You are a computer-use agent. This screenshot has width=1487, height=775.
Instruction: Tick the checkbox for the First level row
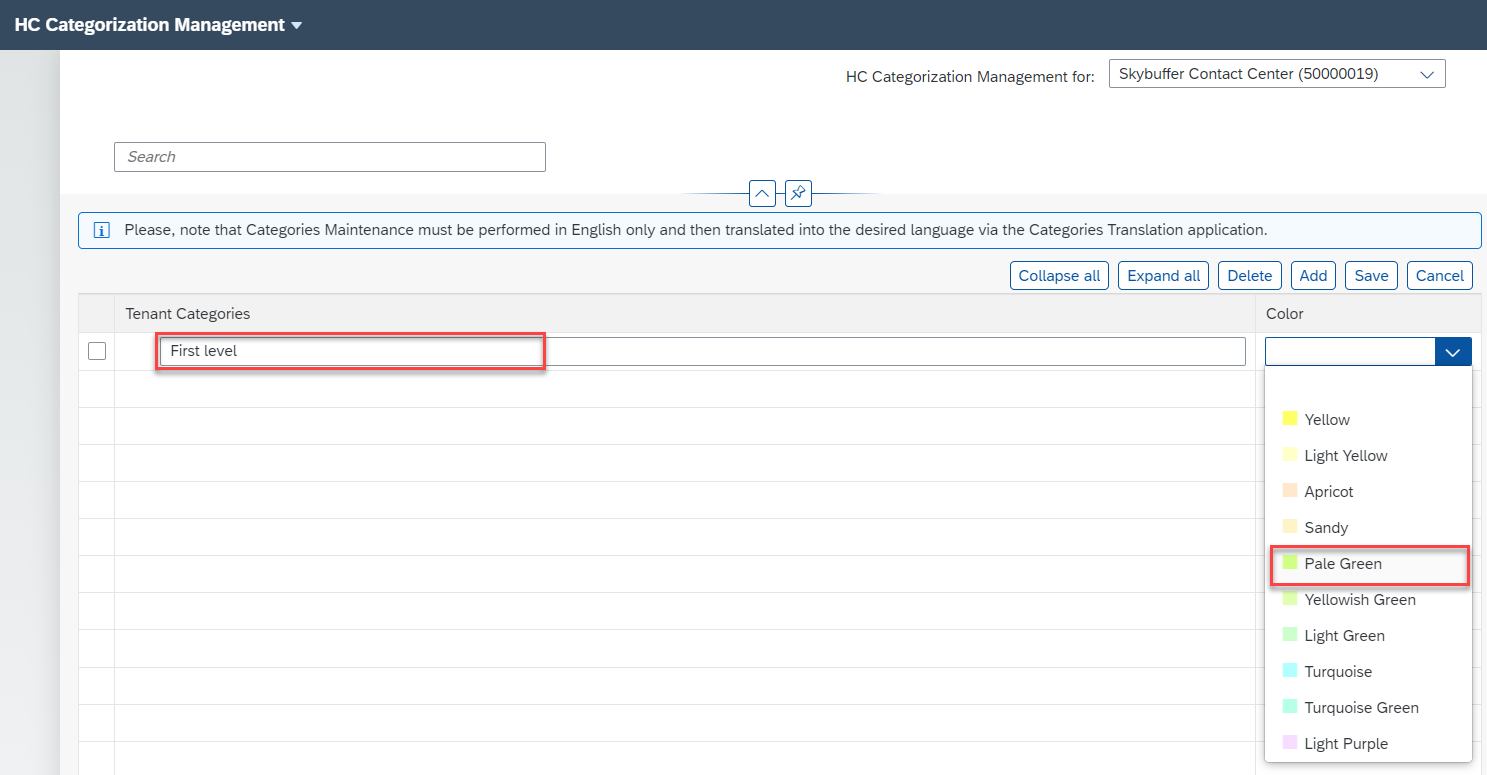[97, 351]
